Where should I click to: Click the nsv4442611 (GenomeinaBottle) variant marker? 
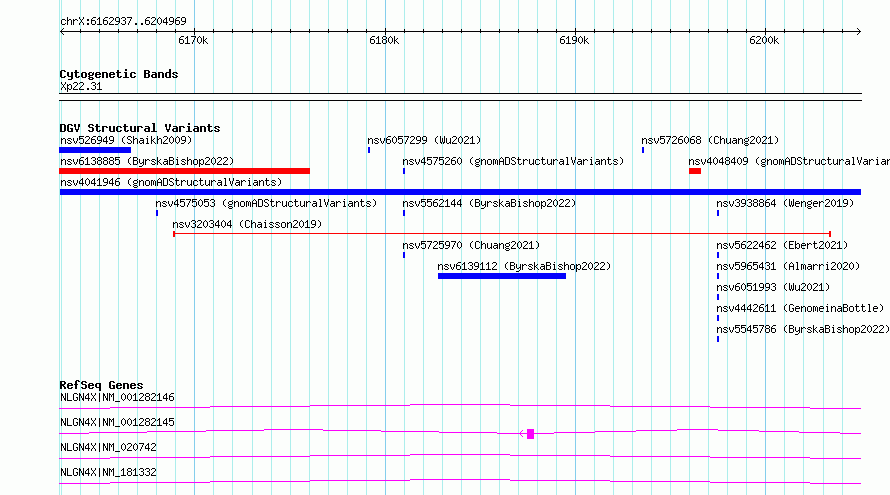(x=718, y=318)
